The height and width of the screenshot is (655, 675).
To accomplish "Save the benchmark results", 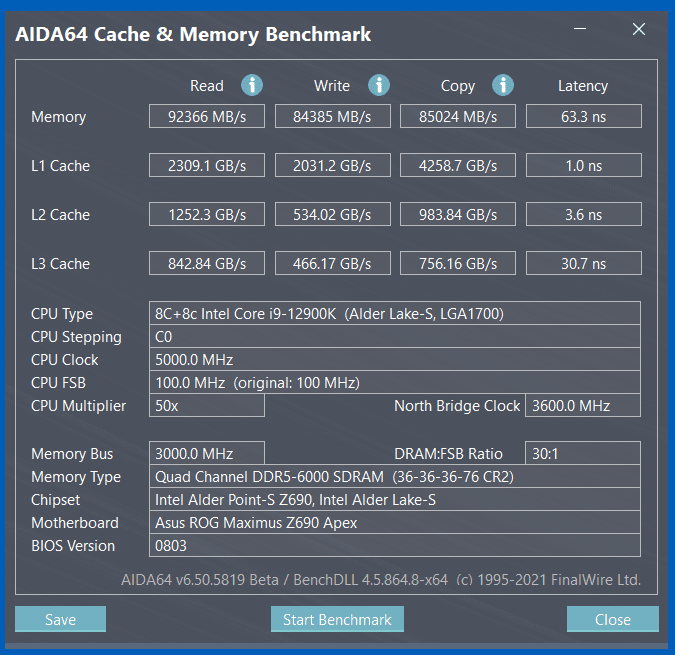I will pyautogui.click(x=60, y=619).
